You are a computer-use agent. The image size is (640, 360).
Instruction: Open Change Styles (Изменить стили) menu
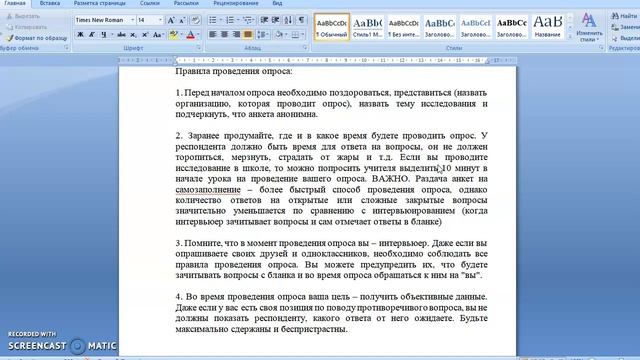point(589,27)
